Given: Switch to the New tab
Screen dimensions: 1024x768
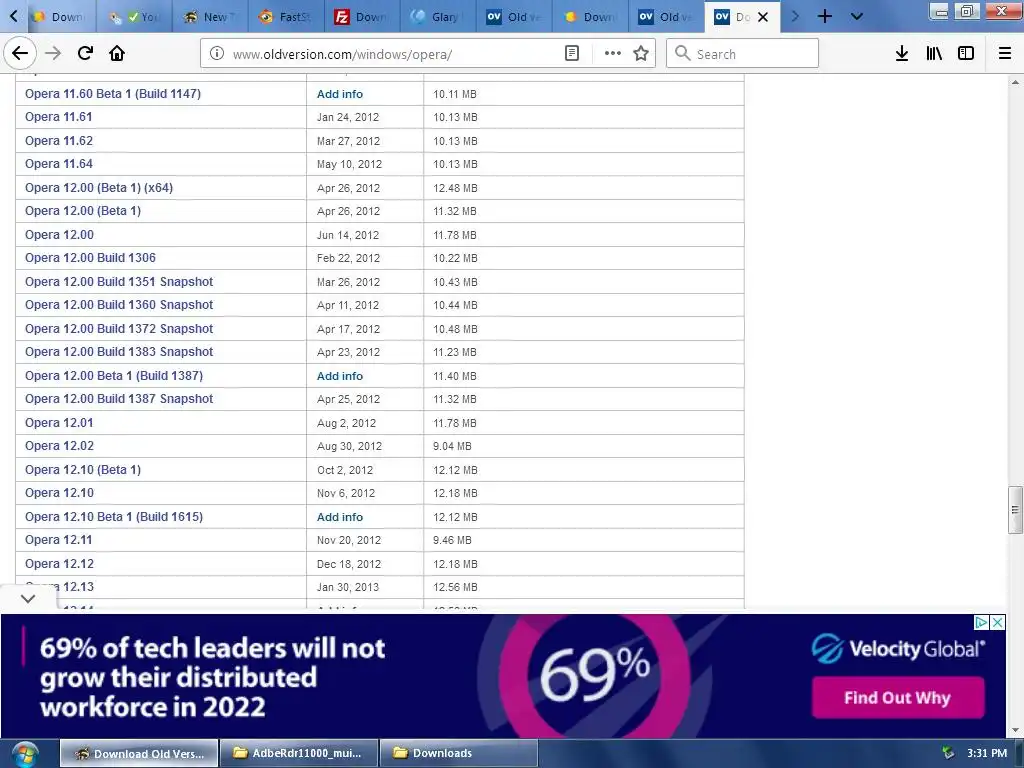Looking at the screenshot, I should click(210, 17).
